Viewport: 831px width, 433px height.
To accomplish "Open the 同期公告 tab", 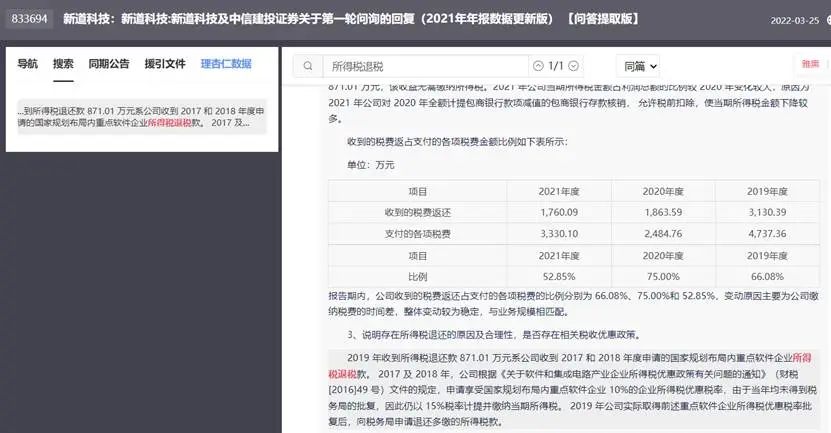I will [109, 64].
